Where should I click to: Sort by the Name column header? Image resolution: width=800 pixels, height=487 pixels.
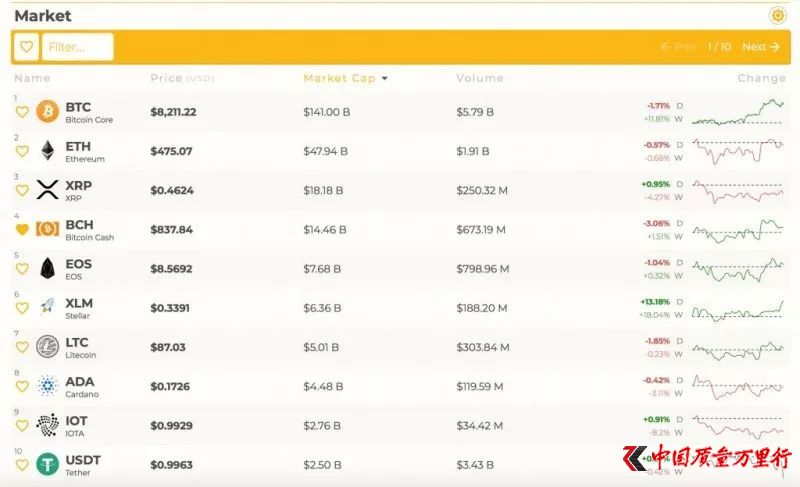[32, 78]
